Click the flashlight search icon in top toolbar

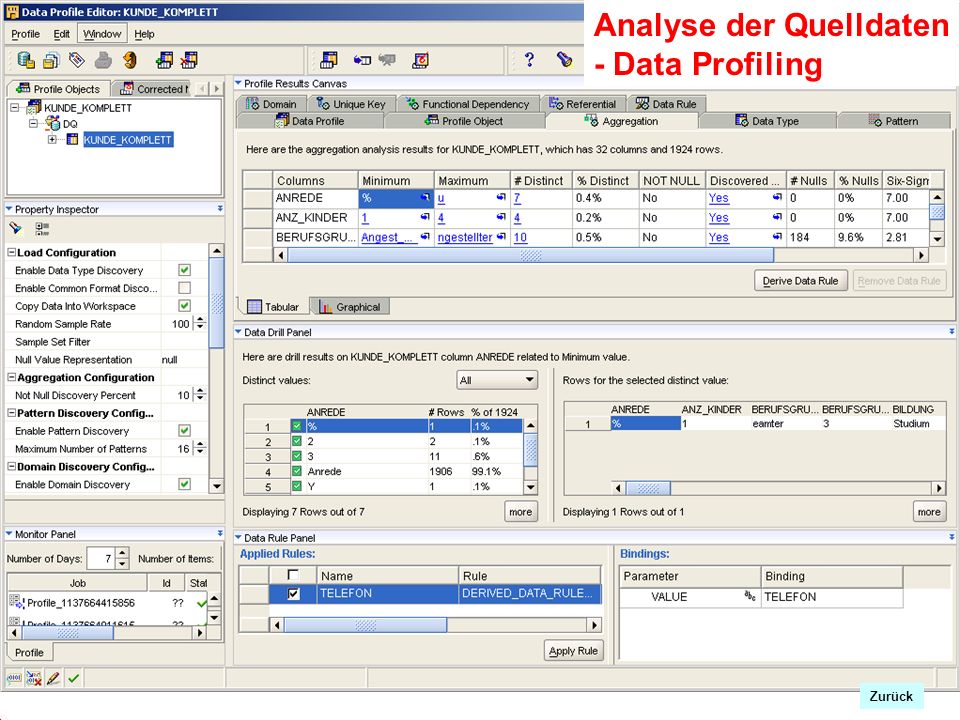click(x=564, y=59)
